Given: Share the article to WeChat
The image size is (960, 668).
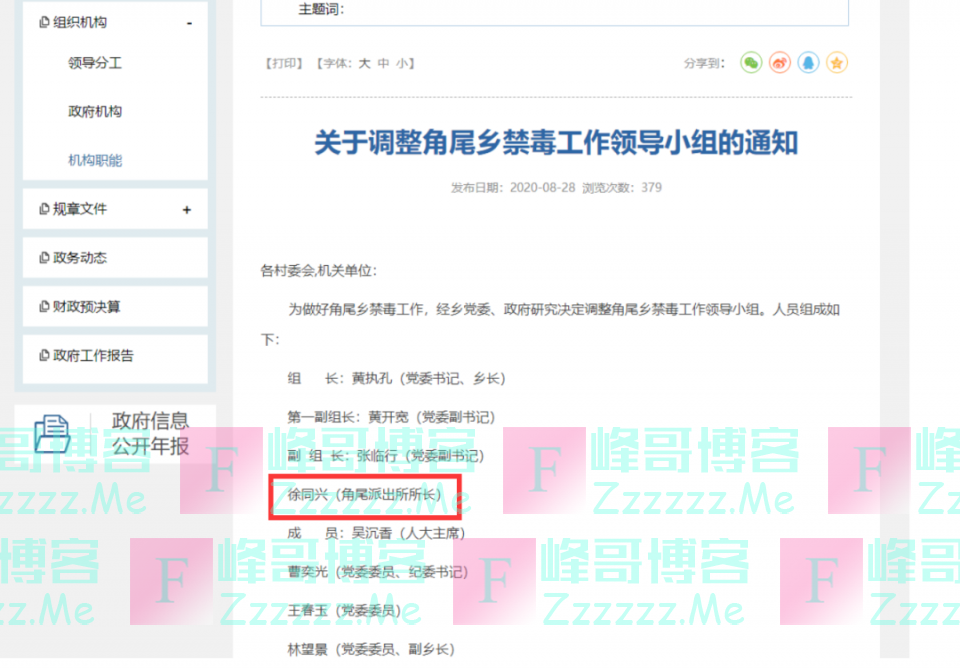Looking at the screenshot, I should tap(751, 63).
